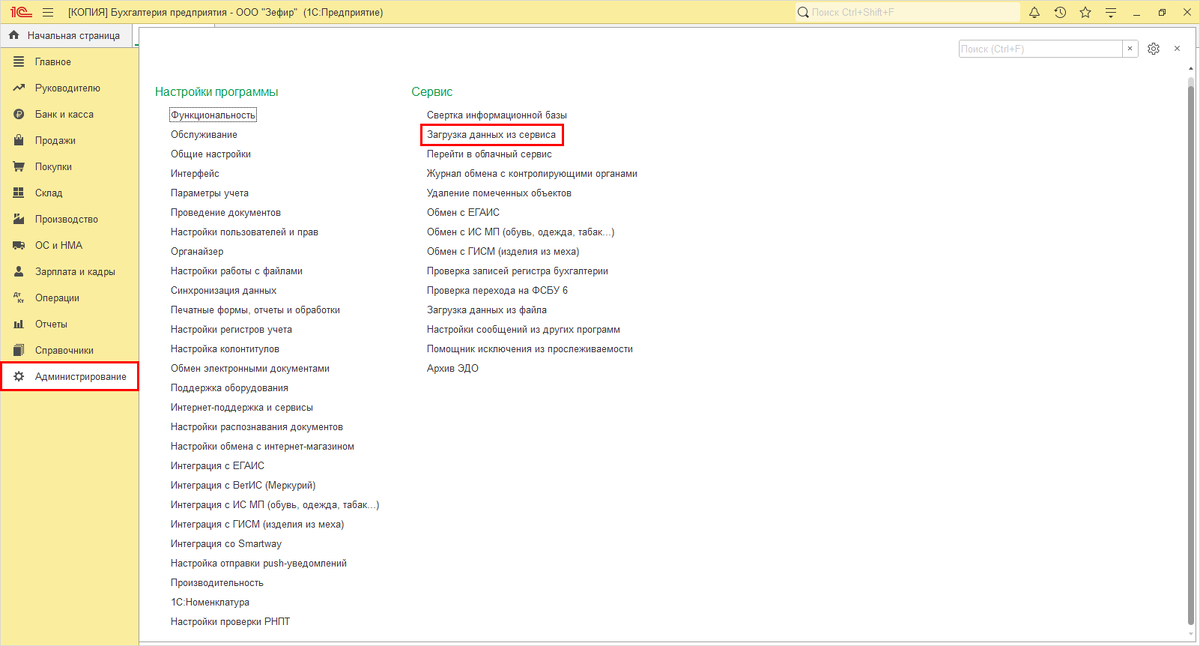Select the Администрирование section
Screen dimensions: 1200x646
(69, 376)
